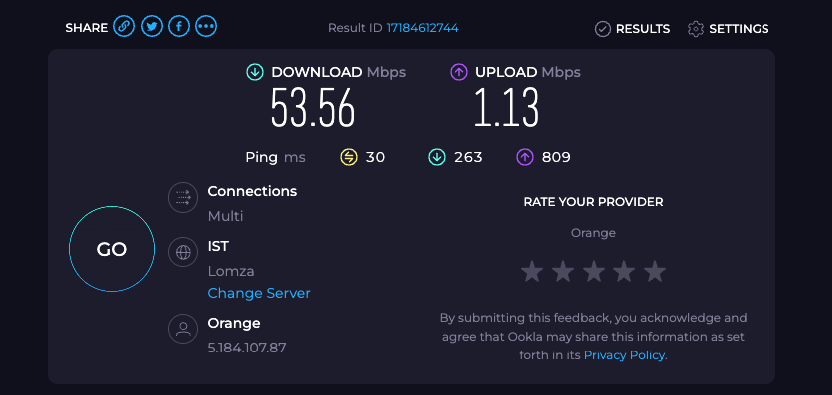Click the Change Server link
The height and width of the screenshot is (395, 832).
(x=259, y=293)
